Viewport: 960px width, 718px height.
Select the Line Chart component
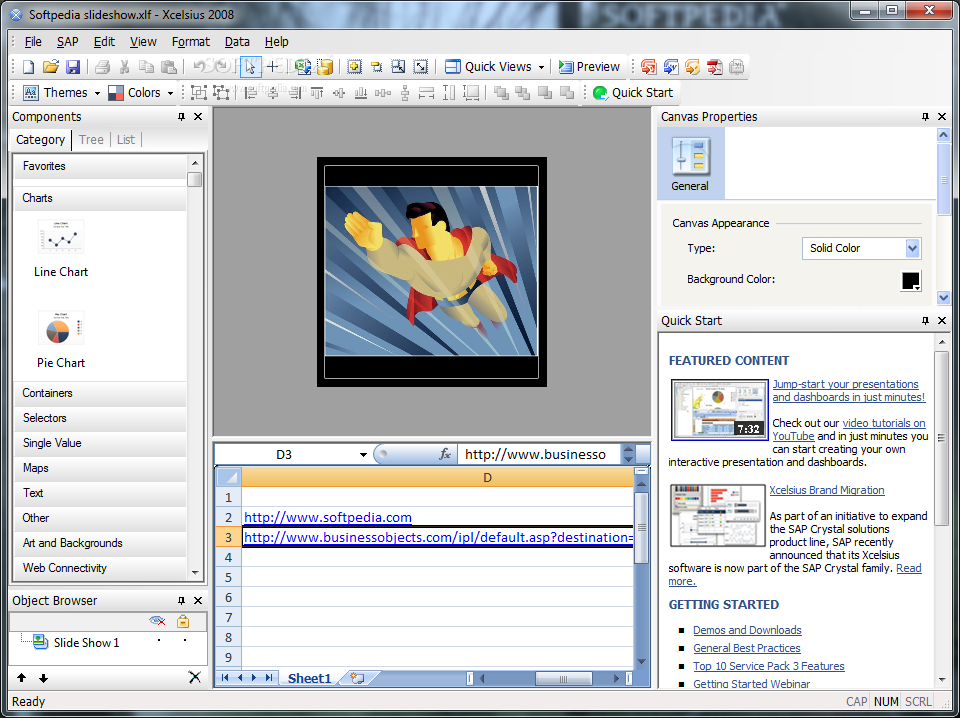coord(61,249)
